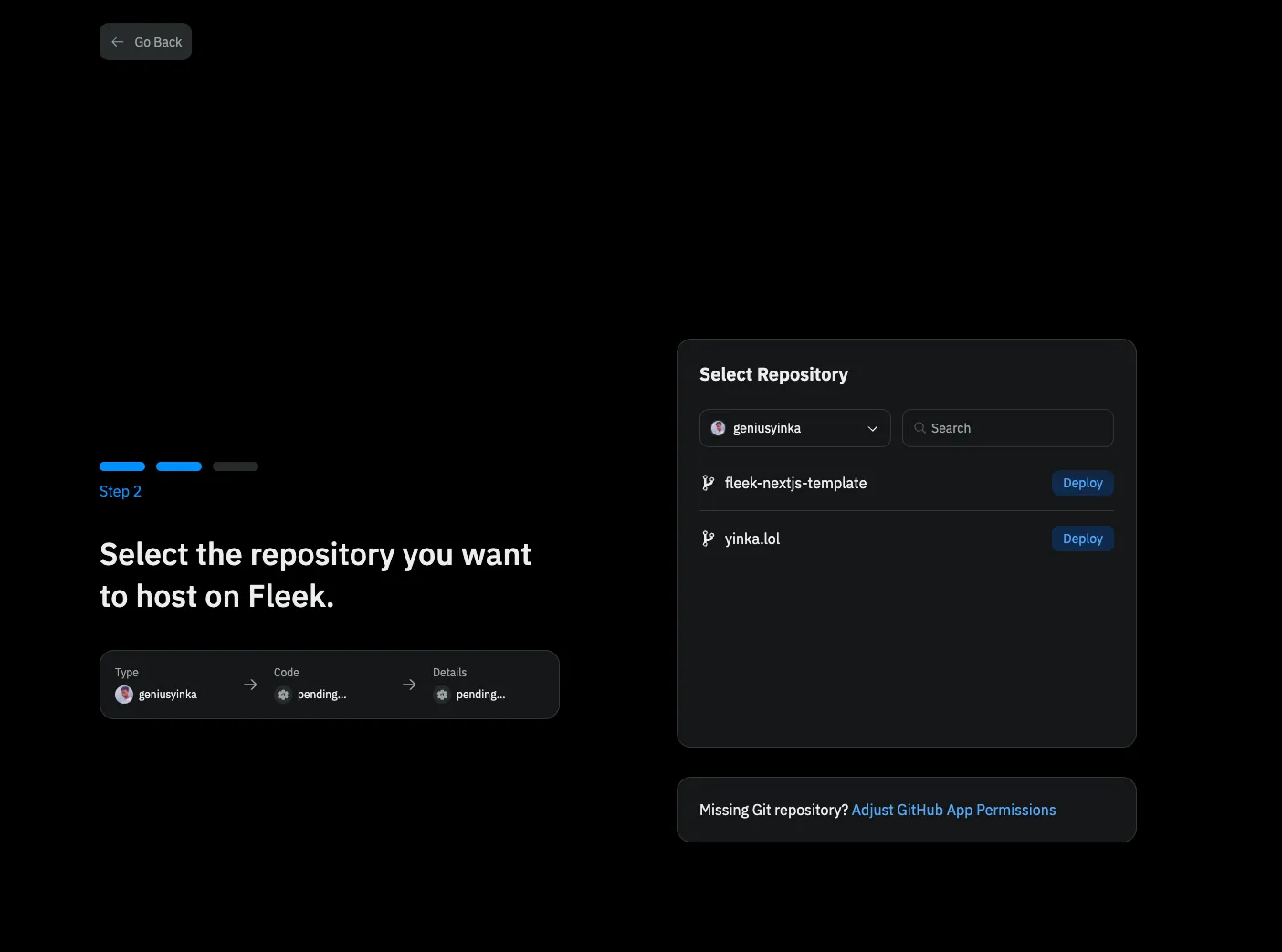Click the magnifier icon in the Search field

pos(919,428)
